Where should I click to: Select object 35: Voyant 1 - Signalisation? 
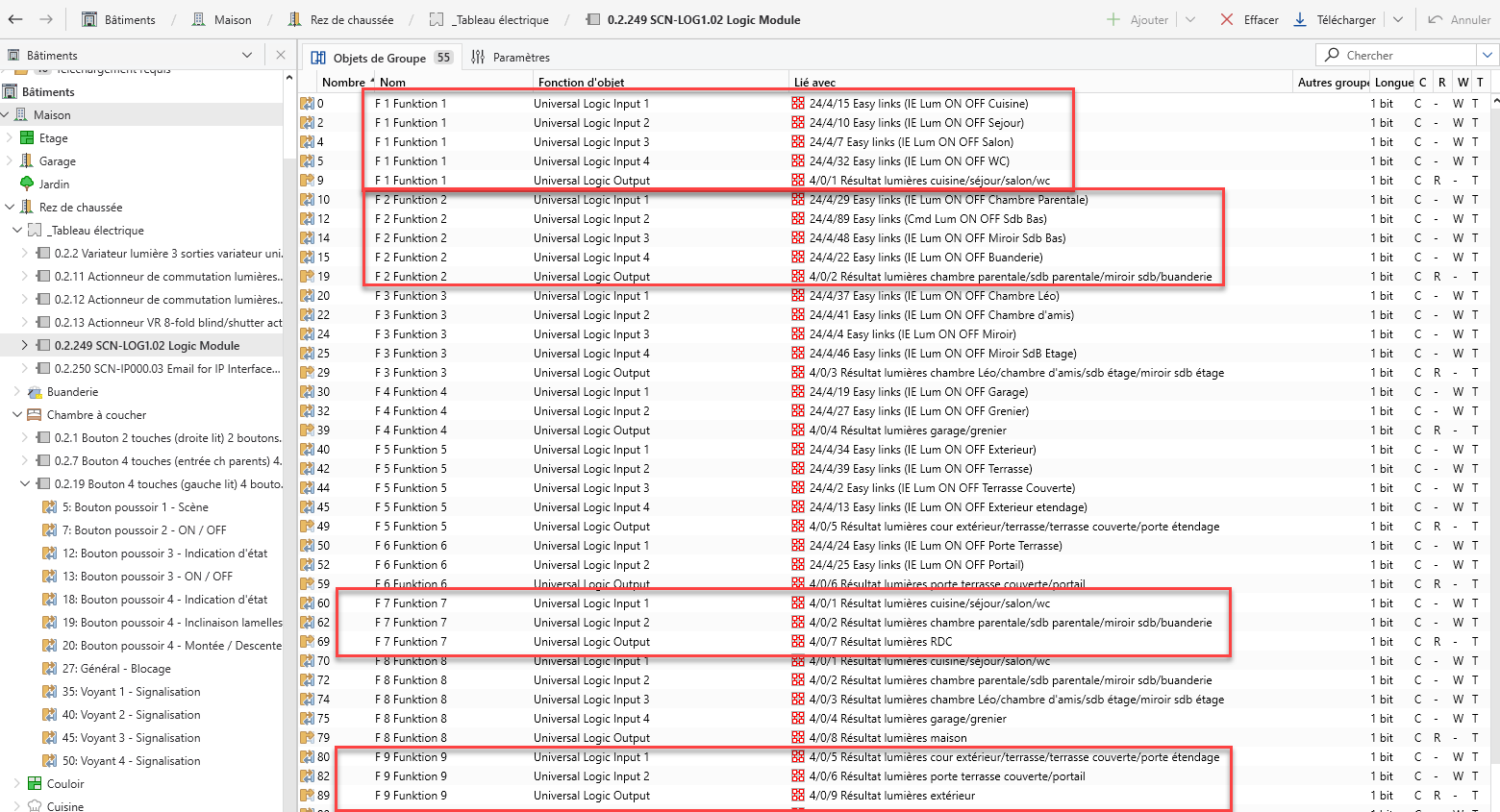coord(132,692)
